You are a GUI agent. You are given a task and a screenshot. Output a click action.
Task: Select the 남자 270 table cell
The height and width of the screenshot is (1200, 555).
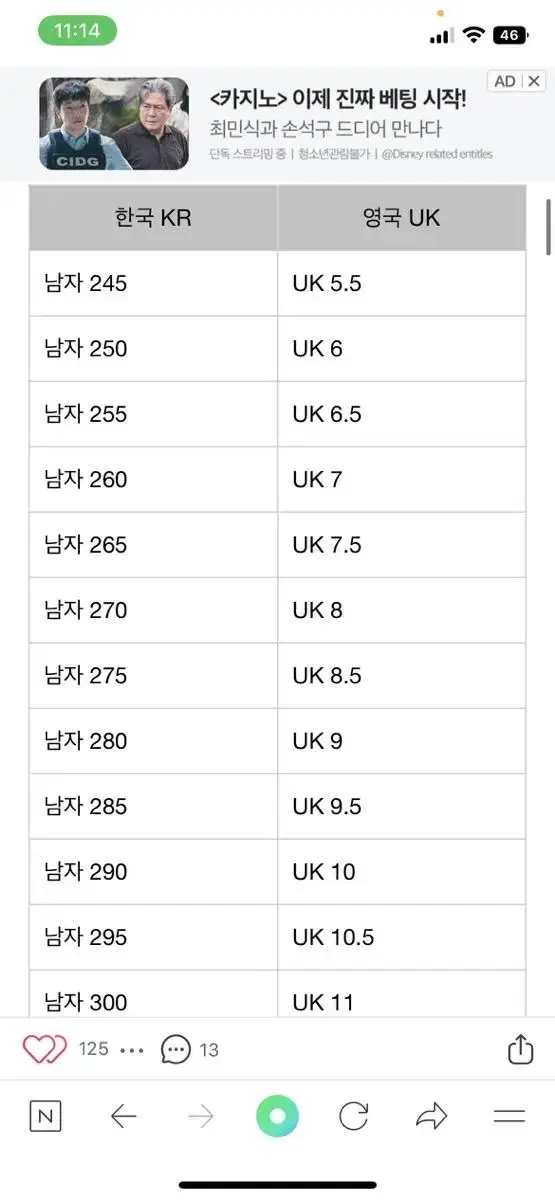click(x=153, y=610)
